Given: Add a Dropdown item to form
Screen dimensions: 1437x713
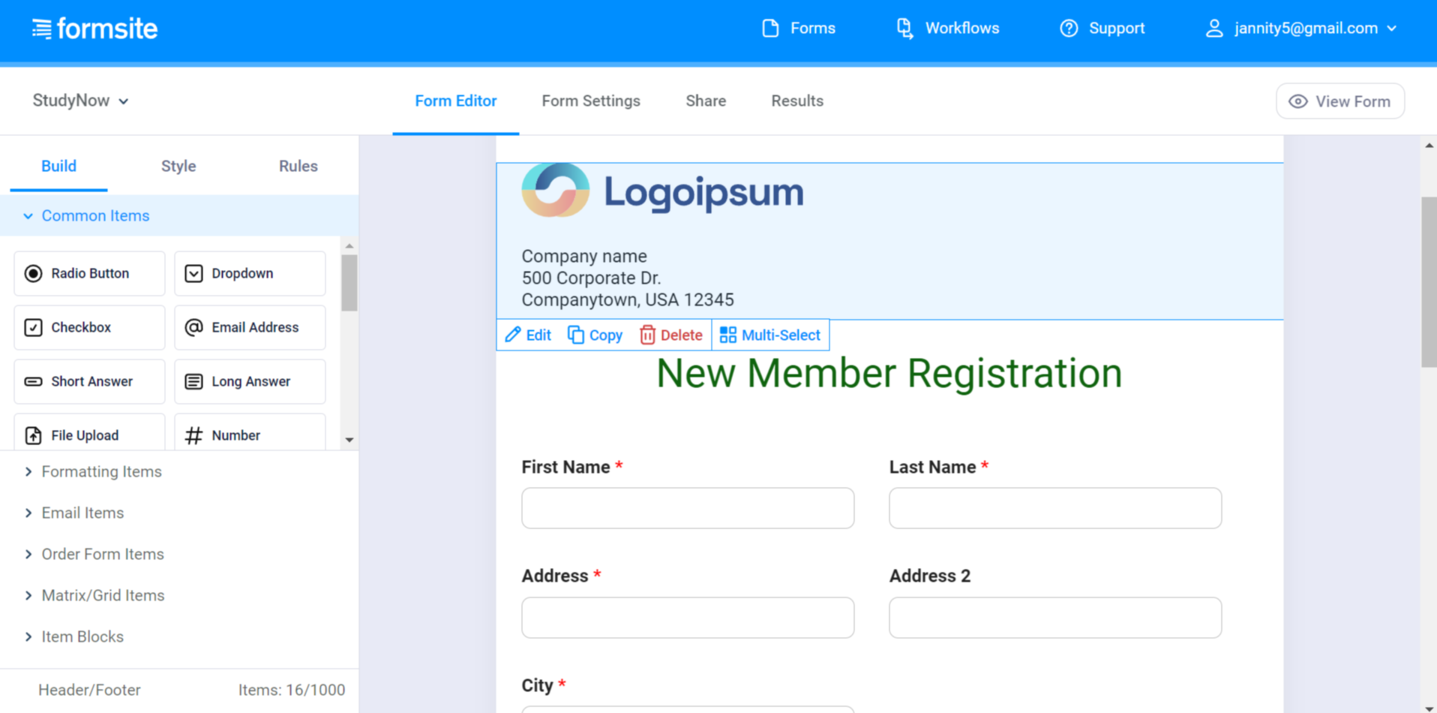Looking at the screenshot, I should click(x=250, y=273).
